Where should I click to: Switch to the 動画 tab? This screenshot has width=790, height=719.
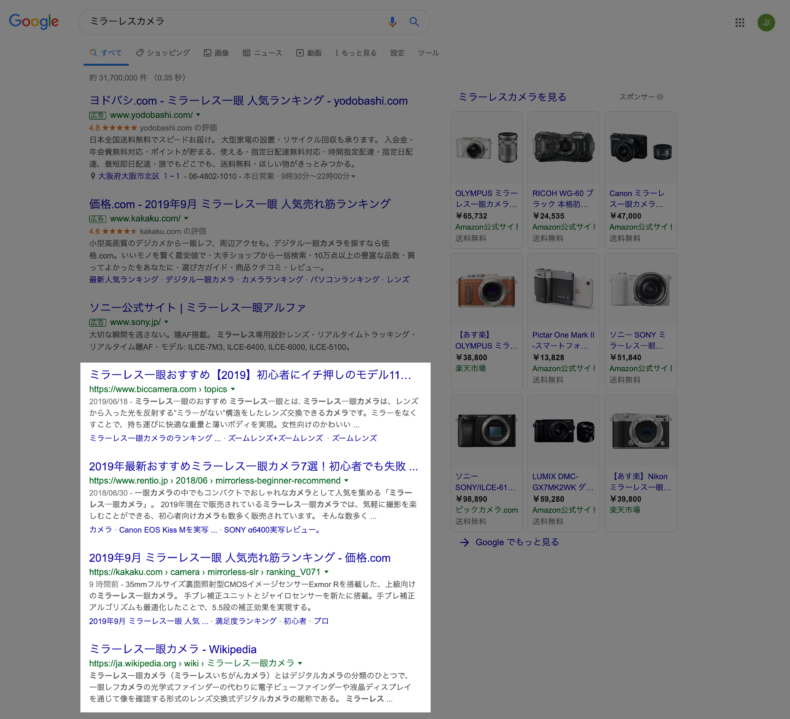coord(308,53)
